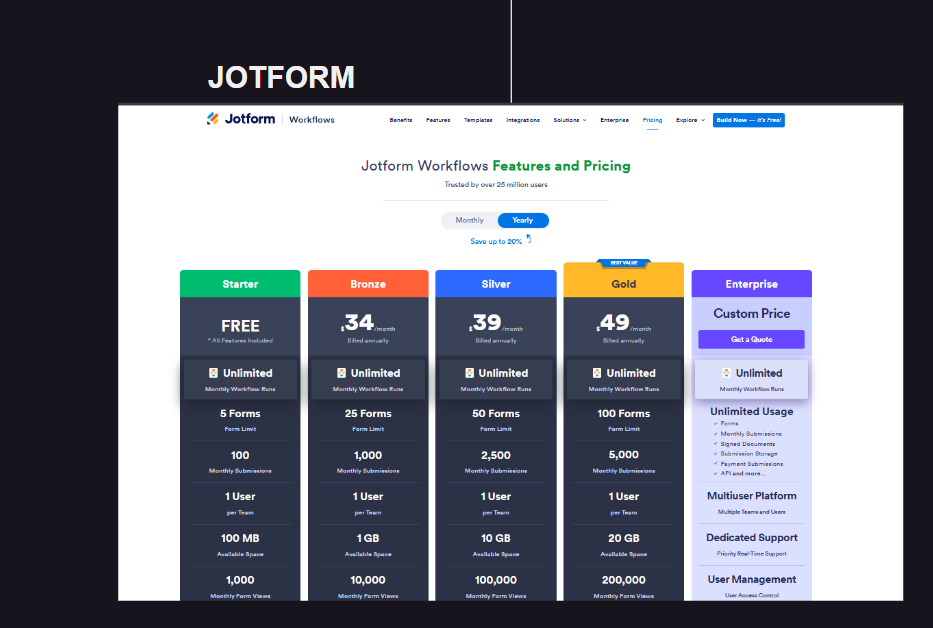This screenshot has height=628, width=933.
Task: Open the Integrations nav item
Action: point(523,120)
